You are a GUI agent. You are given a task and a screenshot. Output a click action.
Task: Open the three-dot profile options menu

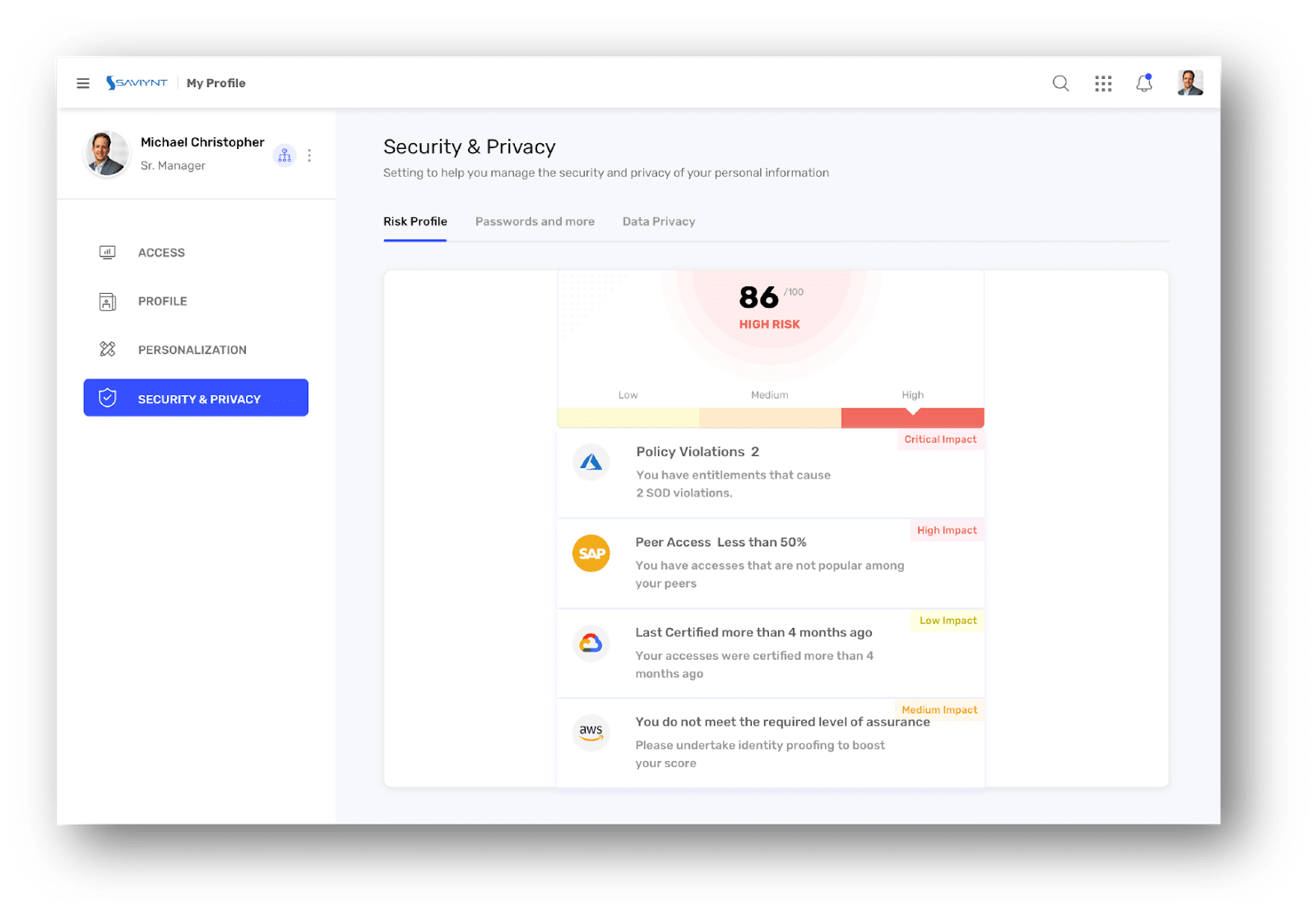click(309, 155)
